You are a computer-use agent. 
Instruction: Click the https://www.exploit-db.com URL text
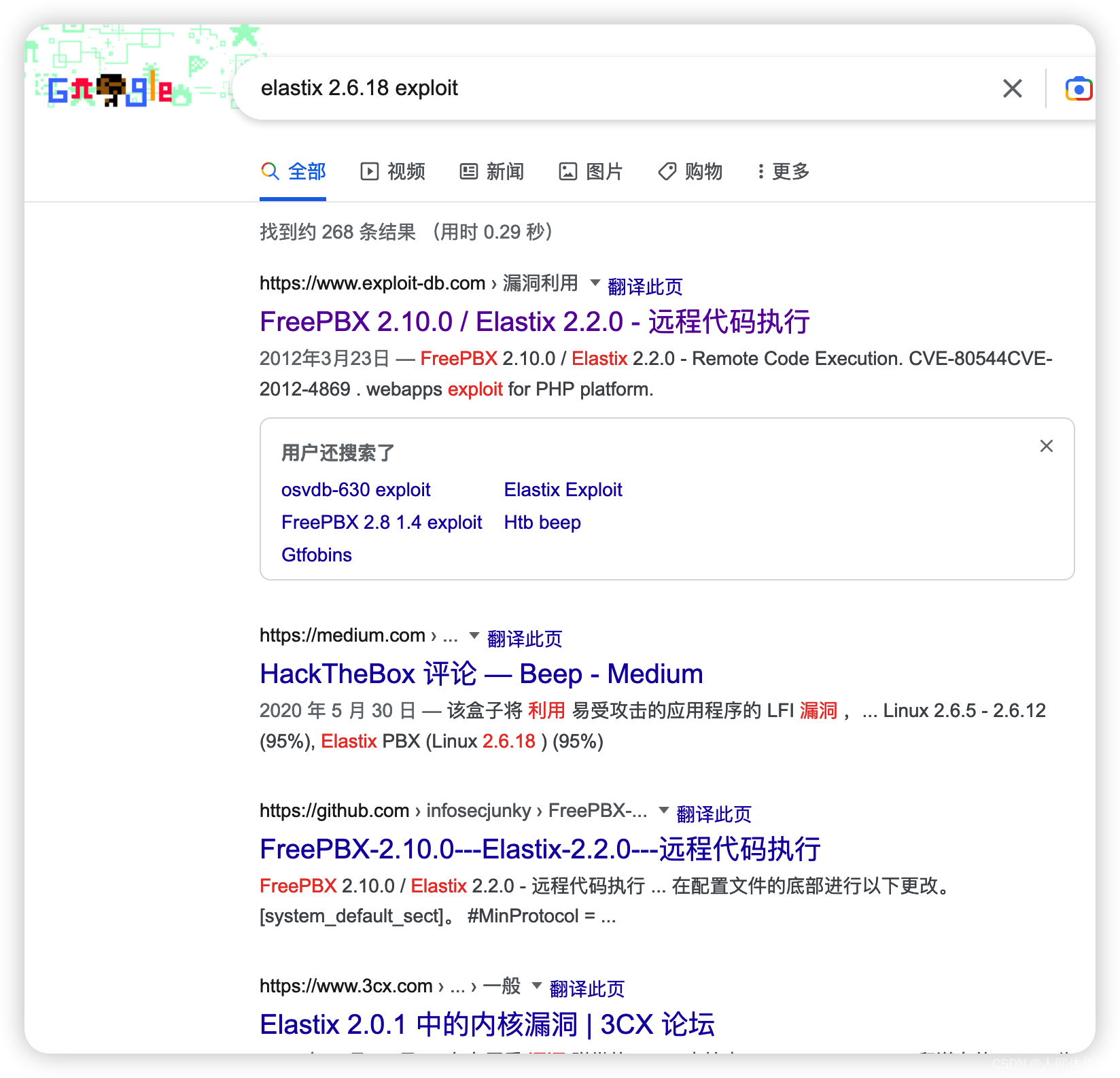click(372, 283)
